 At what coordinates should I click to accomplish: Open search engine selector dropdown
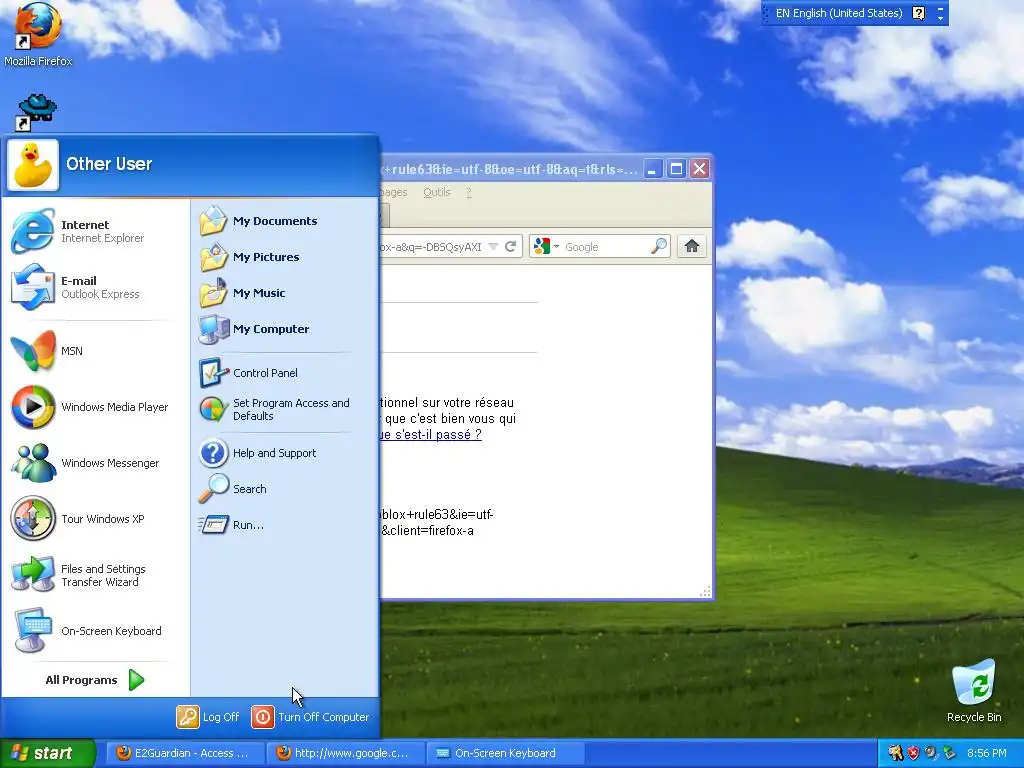click(x=546, y=246)
